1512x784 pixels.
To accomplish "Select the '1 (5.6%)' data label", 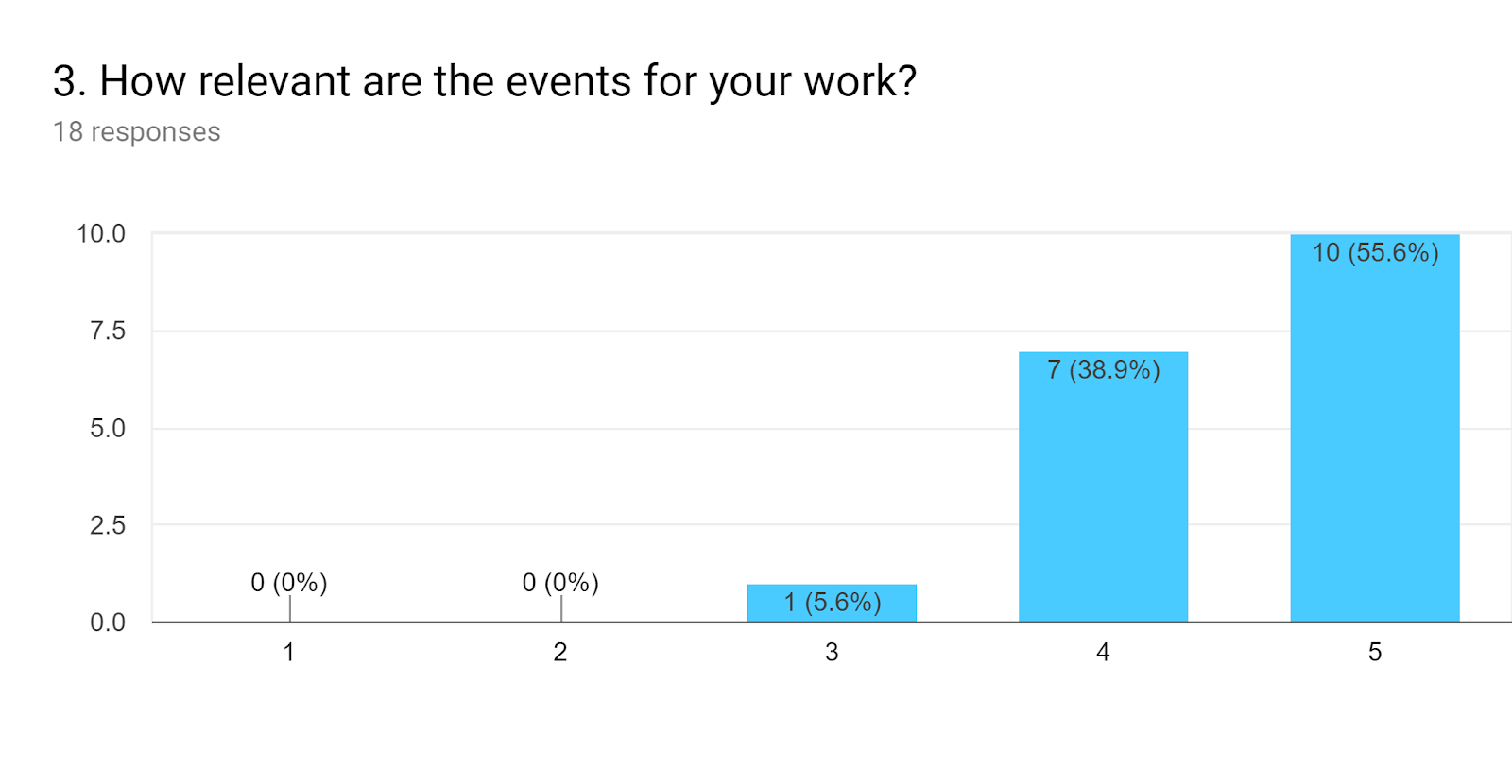I will click(832, 603).
